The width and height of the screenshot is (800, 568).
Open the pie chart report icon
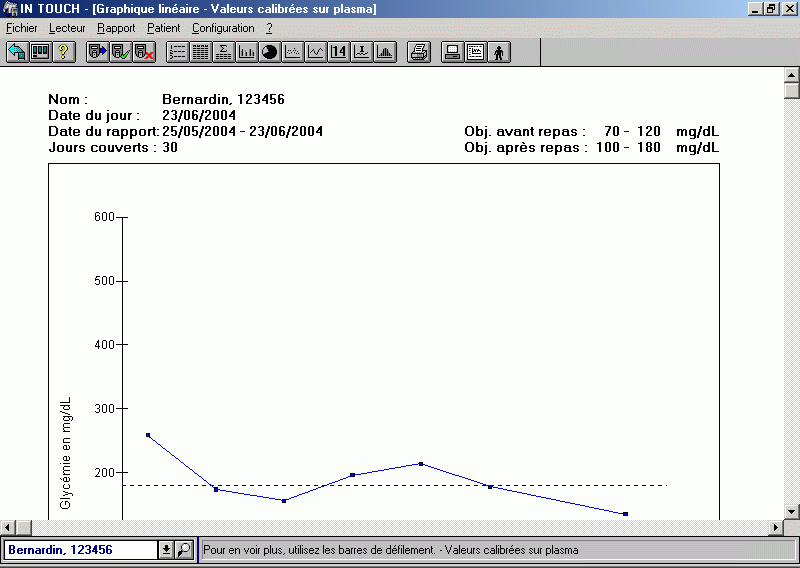(x=269, y=52)
